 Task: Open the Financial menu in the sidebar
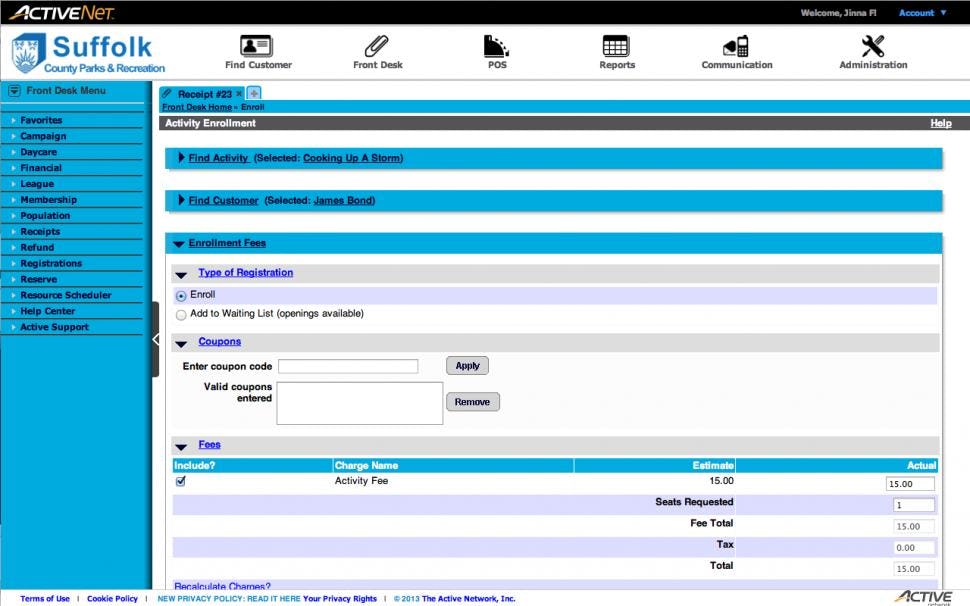point(40,167)
